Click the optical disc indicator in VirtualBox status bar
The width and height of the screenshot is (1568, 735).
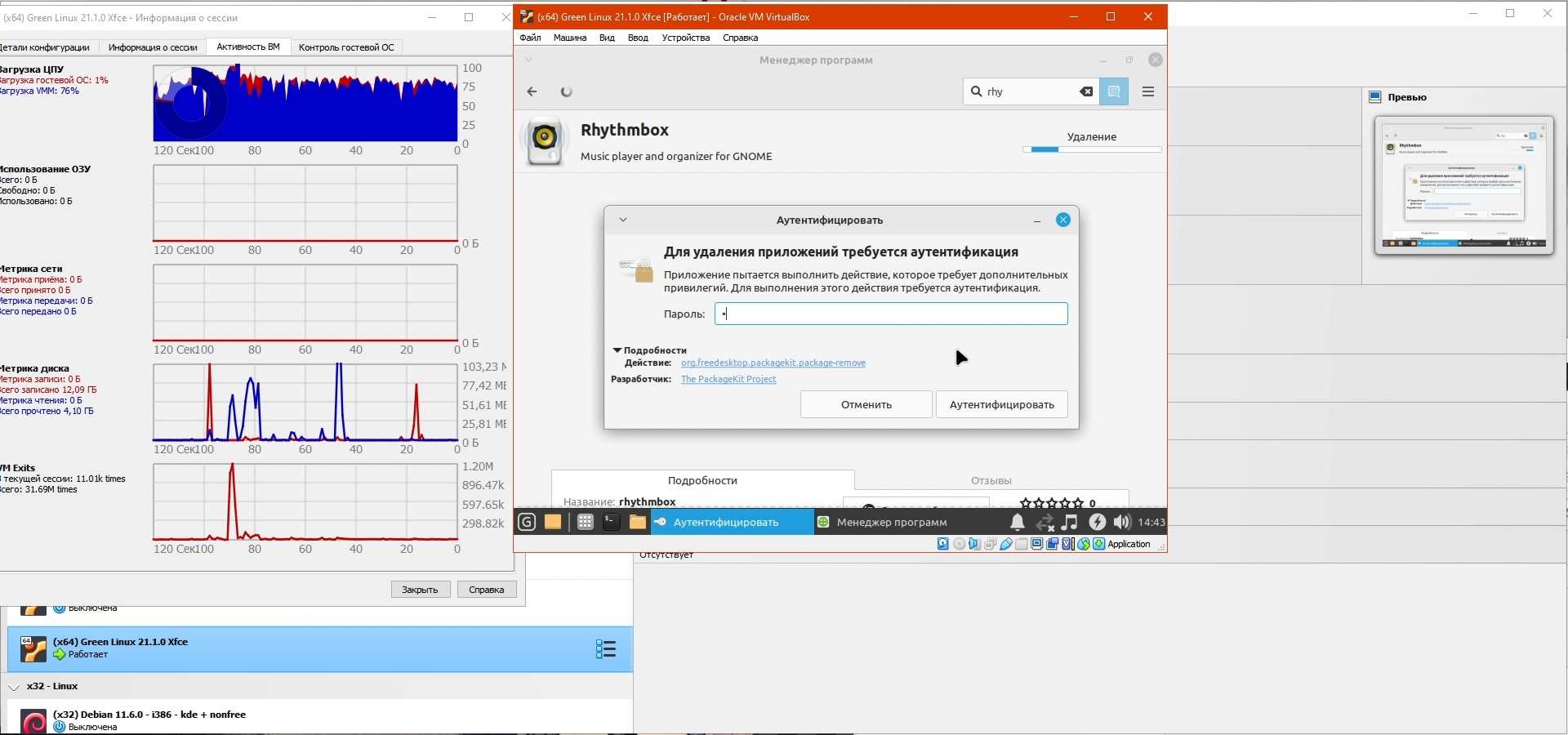[x=960, y=544]
